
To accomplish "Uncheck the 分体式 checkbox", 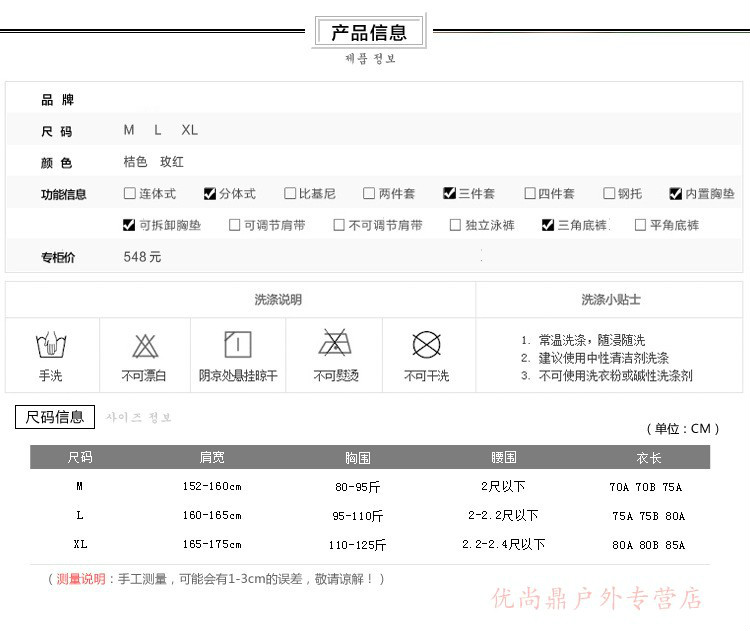I will 209,194.
